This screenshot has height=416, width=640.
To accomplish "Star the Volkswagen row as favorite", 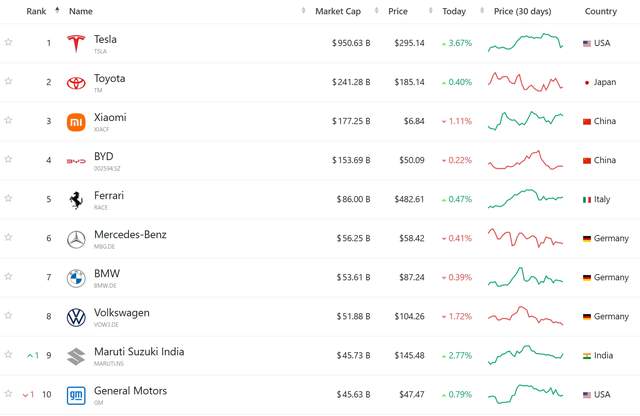I will [x=8, y=315].
